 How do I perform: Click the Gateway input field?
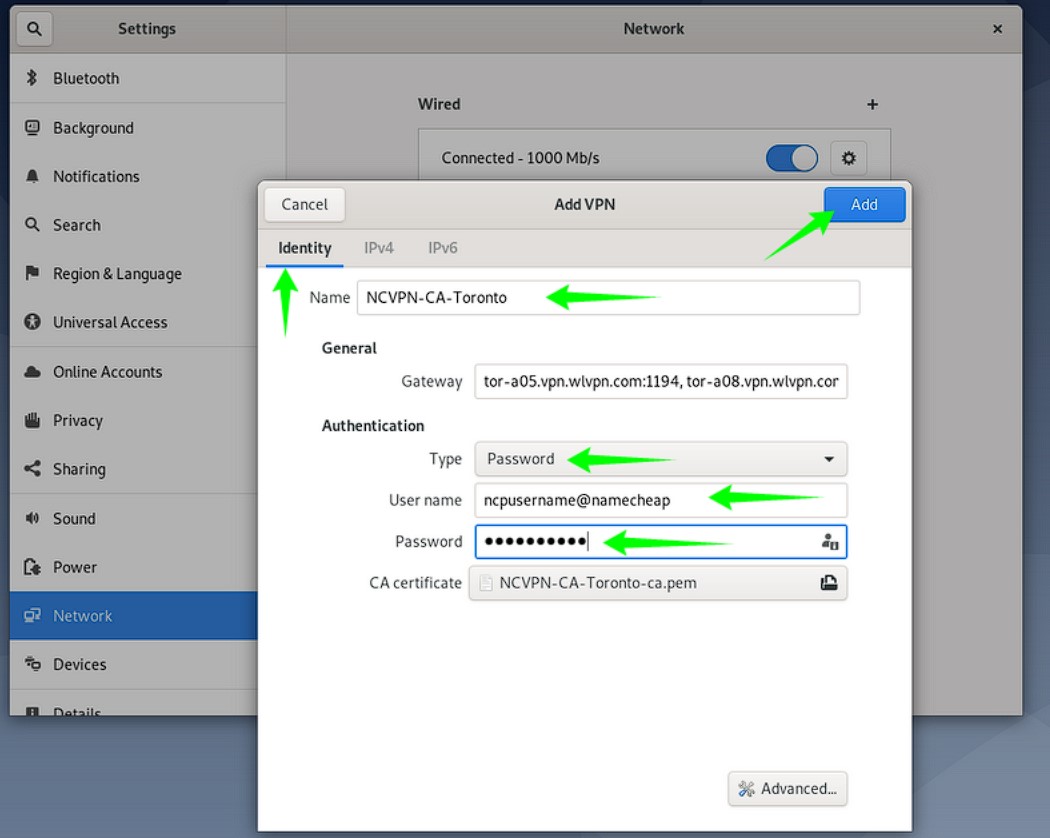pyautogui.click(x=660, y=381)
